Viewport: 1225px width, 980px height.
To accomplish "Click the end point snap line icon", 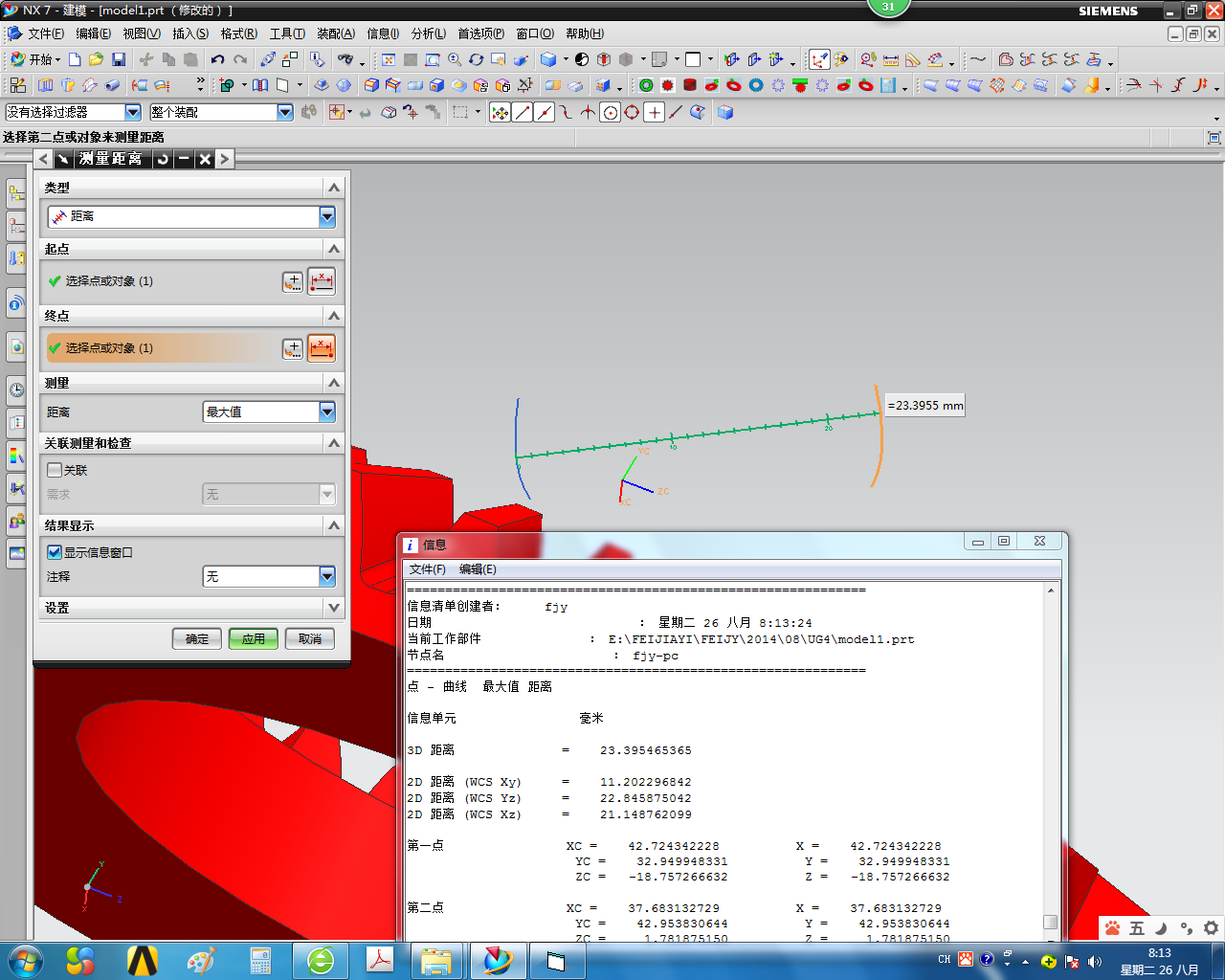I will point(523,112).
